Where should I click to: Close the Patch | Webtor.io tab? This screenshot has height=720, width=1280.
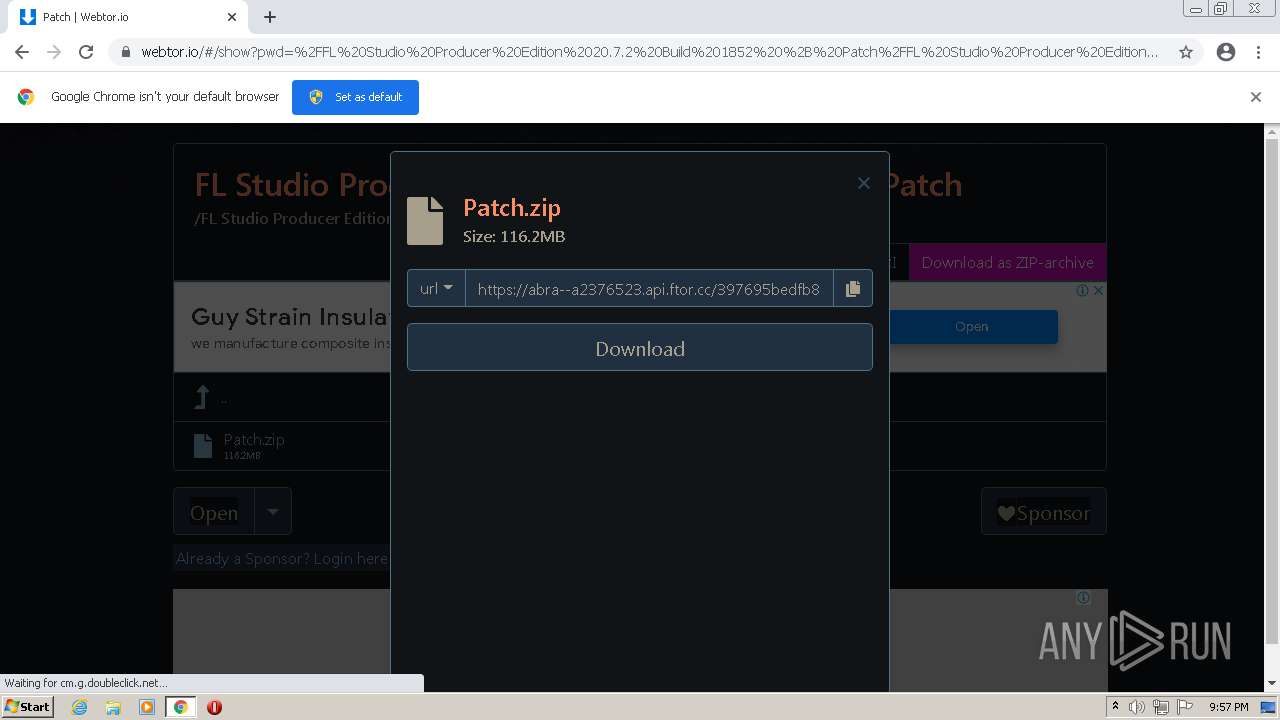232,17
